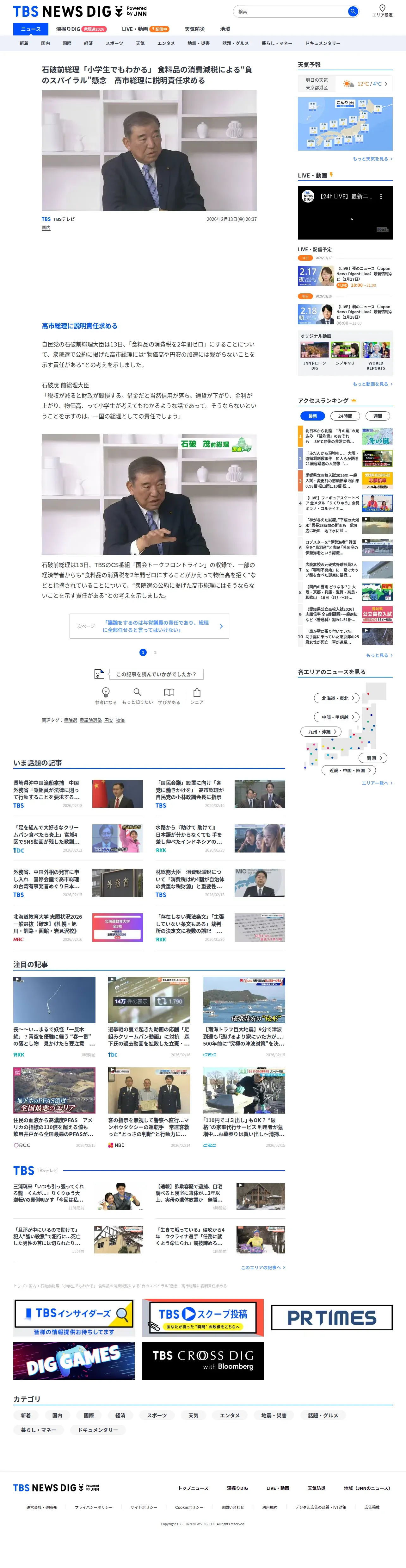Click the TBSテレビ source logo under the article photo
Image resolution: width=406 pixels, height=1568 pixels.
point(46,219)
